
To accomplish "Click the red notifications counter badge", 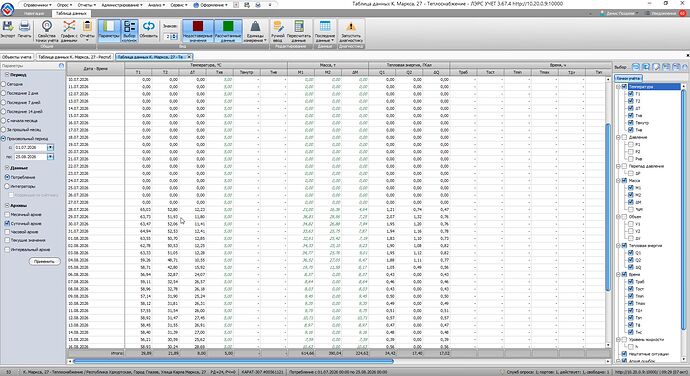I will pyautogui.click(x=683, y=13).
